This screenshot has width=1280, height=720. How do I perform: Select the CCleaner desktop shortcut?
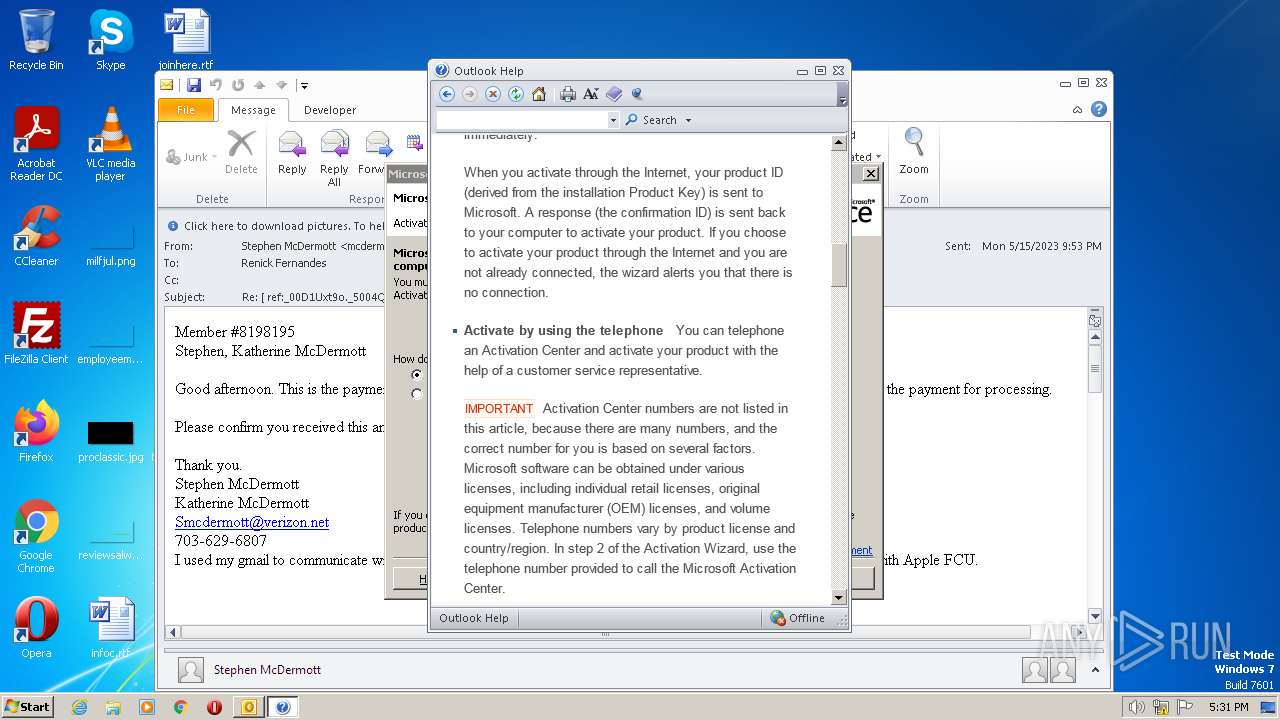coord(36,236)
